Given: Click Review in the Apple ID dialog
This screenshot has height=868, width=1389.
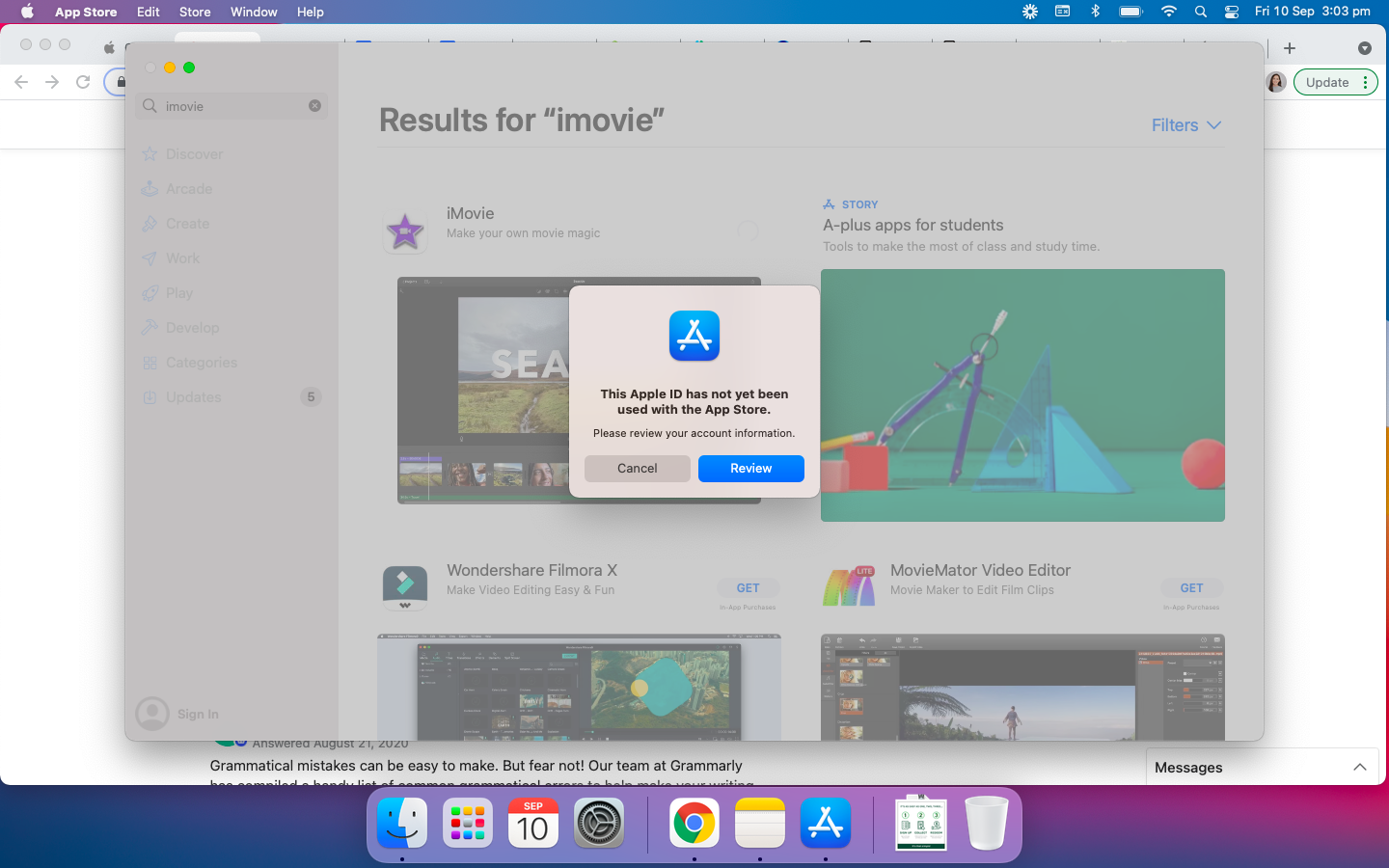Looking at the screenshot, I should [x=751, y=469].
